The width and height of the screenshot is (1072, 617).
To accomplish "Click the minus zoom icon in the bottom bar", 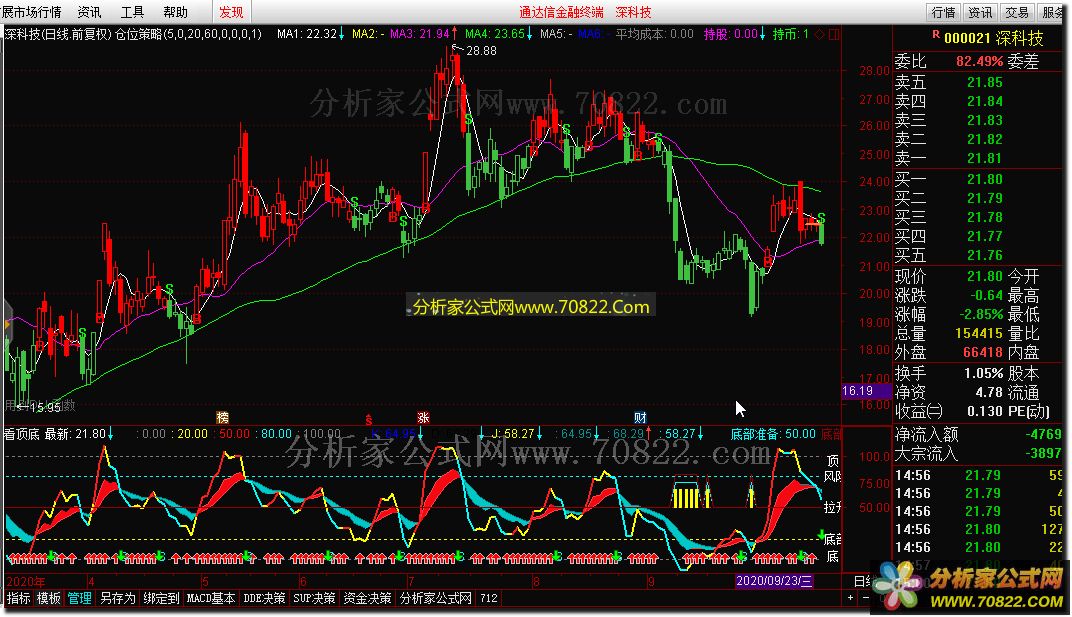I will [x=866, y=598].
